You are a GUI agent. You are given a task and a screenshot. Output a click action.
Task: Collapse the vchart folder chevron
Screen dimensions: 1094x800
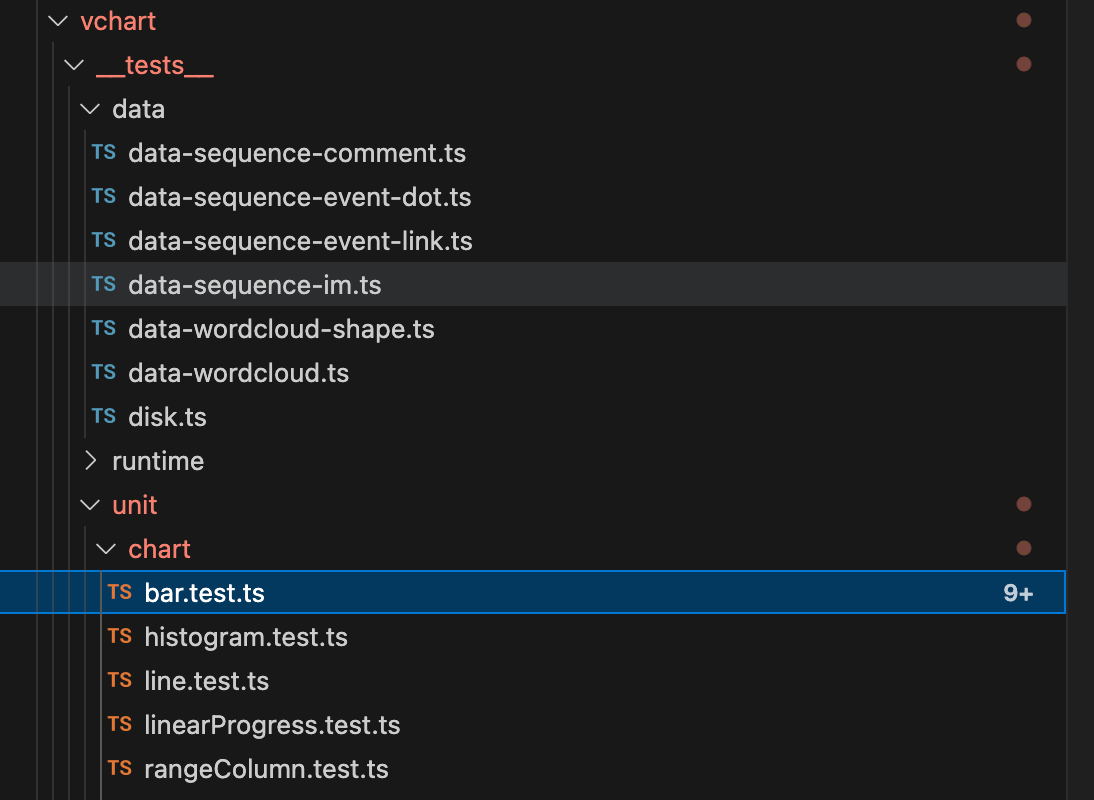click(59, 22)
